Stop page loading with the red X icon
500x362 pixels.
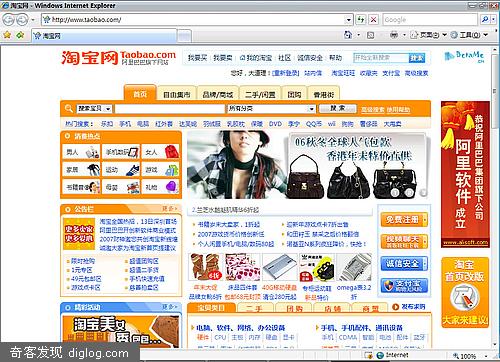[373, 20]
